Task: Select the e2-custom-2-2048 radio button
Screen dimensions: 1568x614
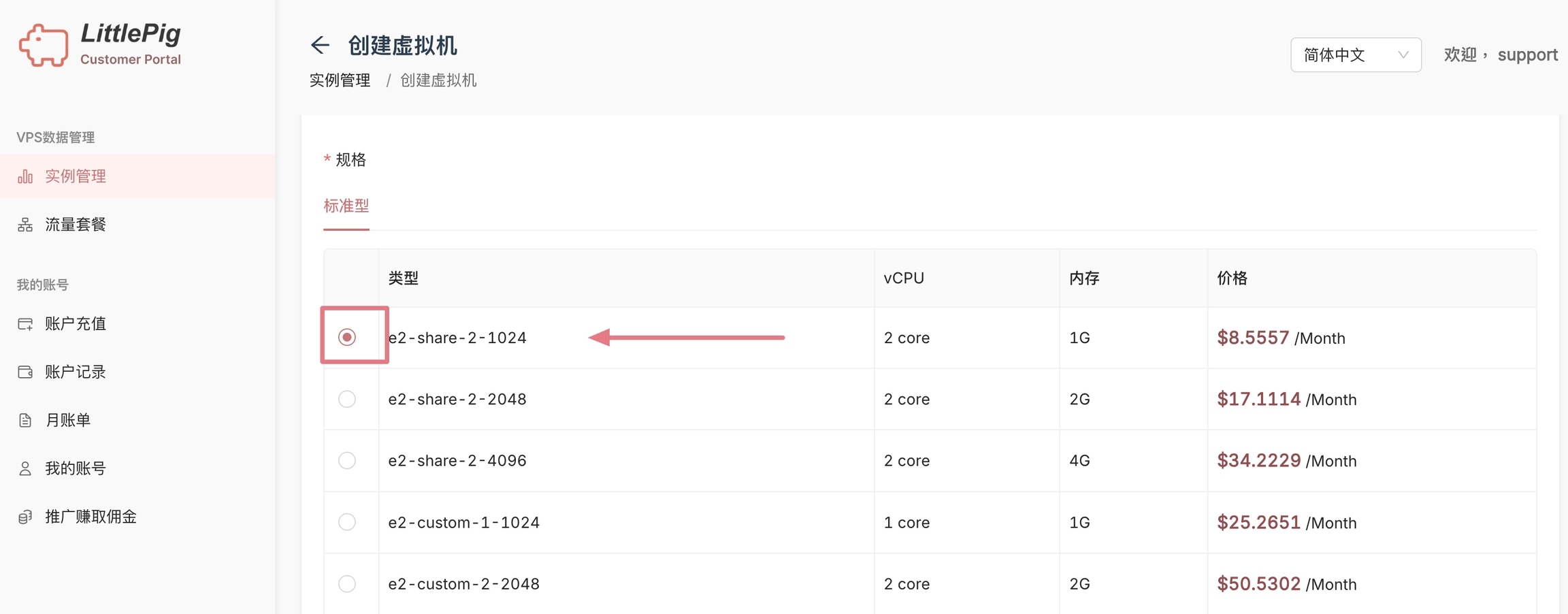Action: tap(347, 584)
